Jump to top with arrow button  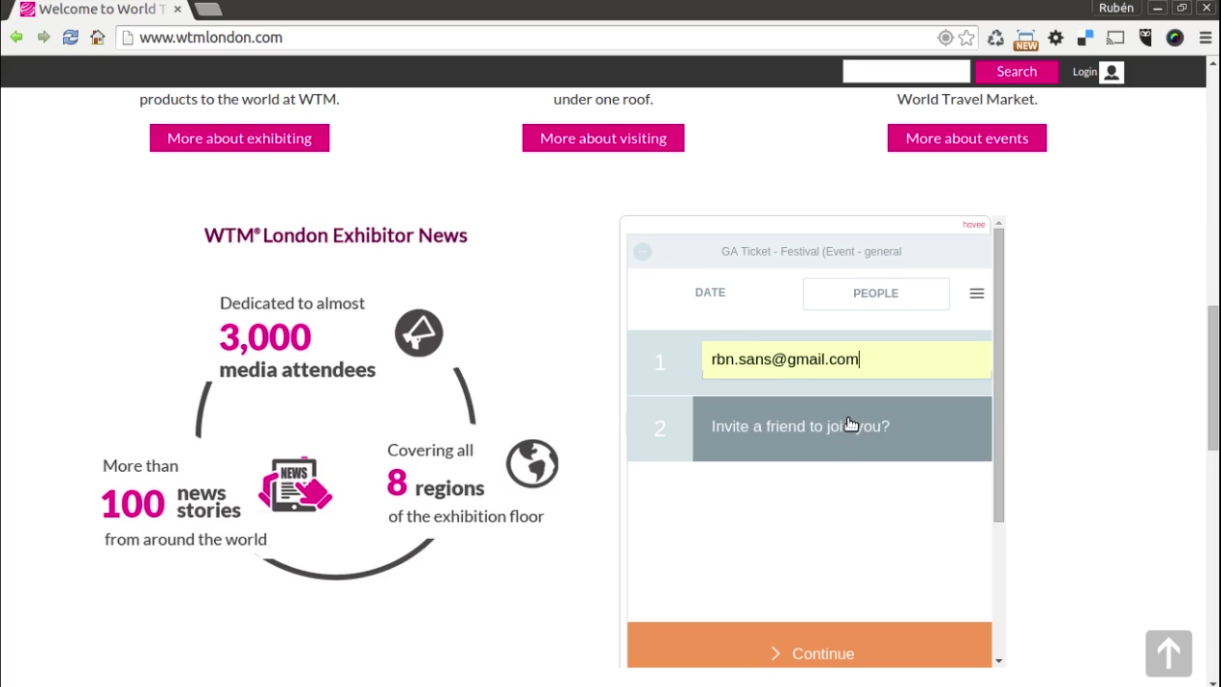pyautogui.click(x=1169, y=654)
